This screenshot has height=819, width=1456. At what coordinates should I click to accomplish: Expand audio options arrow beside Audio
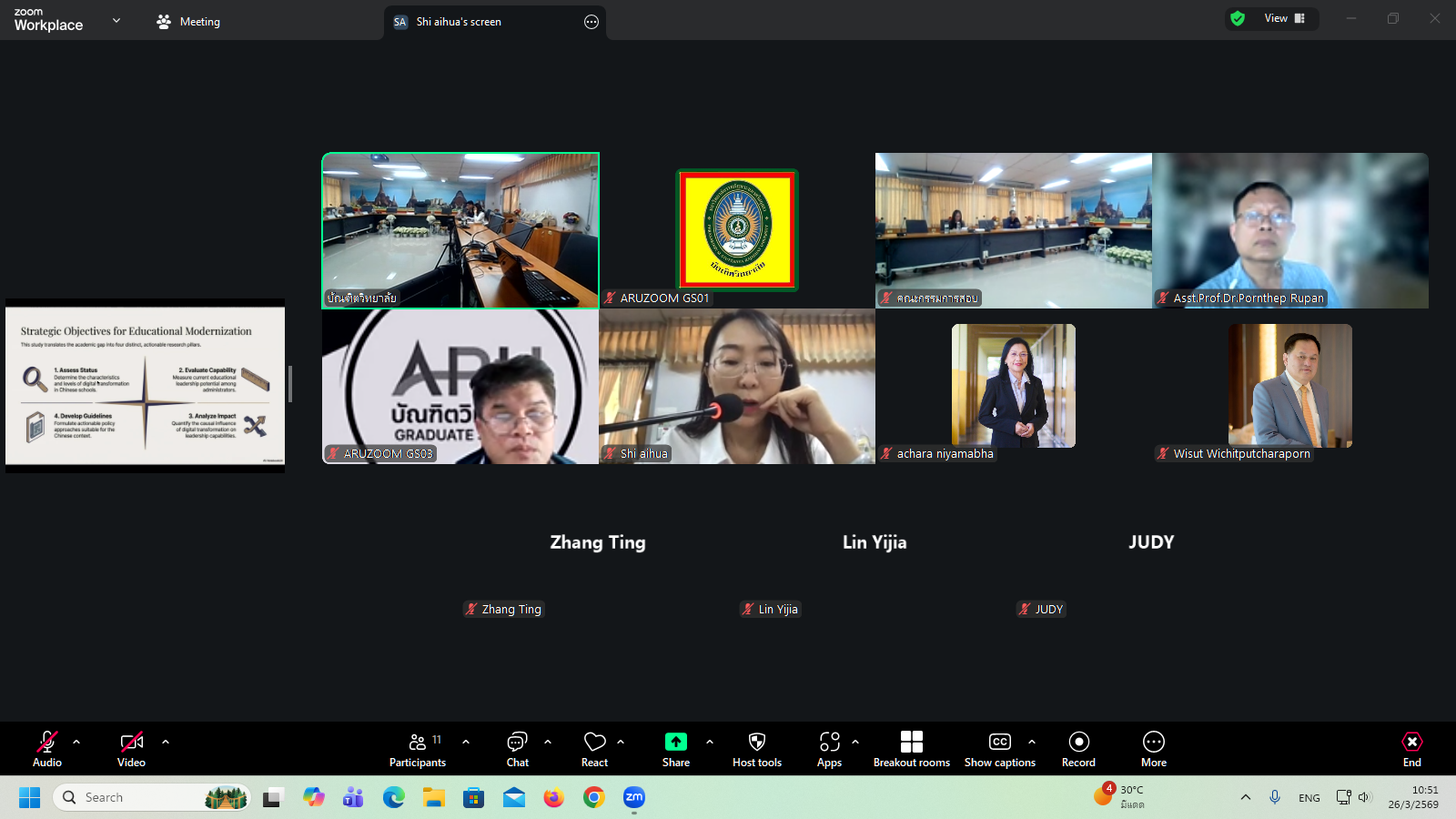point(76,742)
